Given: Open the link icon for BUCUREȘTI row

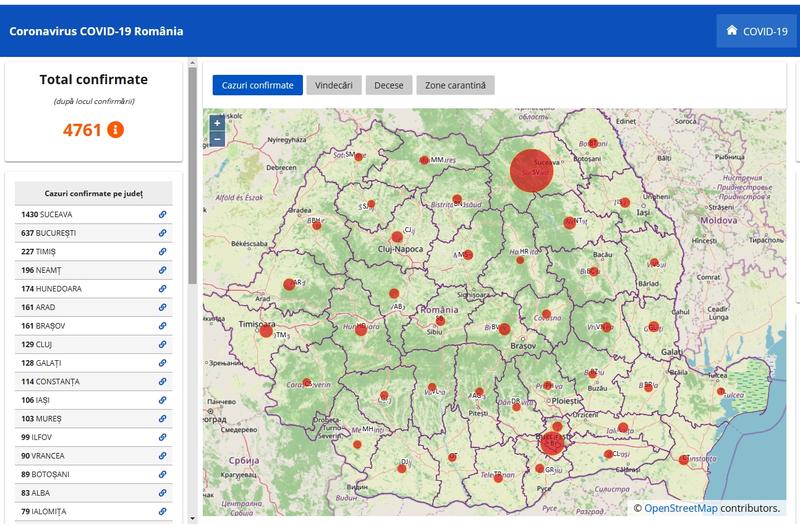Looking at the screenshot, I should 162,233.
